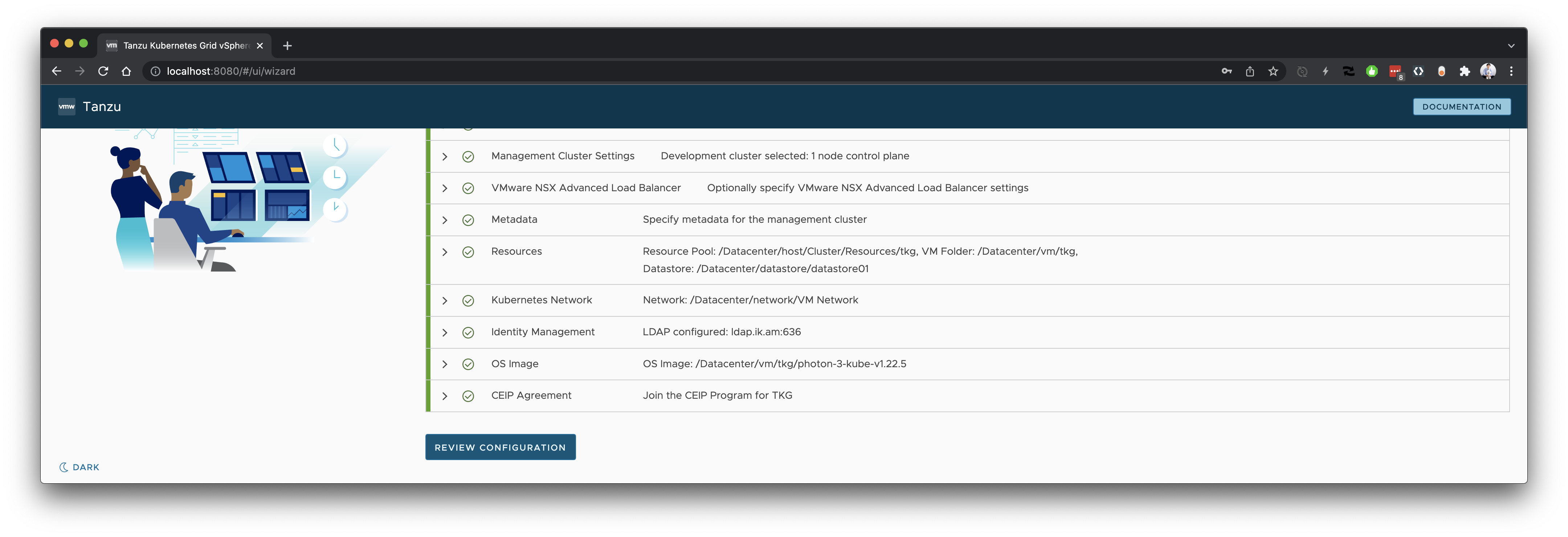
Task: Click the orange extension icon
Action: click(x=1441, y=71)
